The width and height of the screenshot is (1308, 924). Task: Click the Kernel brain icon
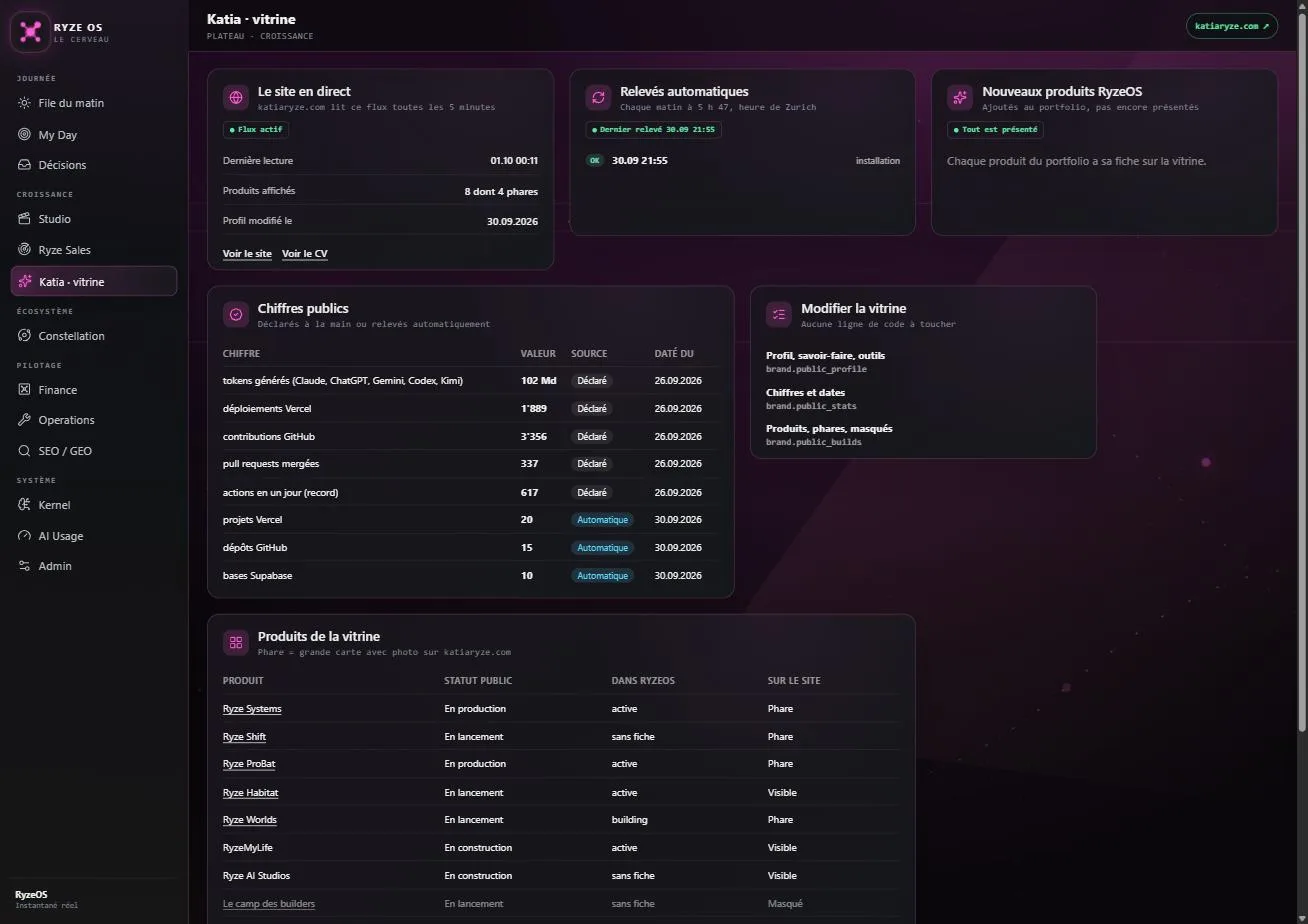click(x=25, y=505)
